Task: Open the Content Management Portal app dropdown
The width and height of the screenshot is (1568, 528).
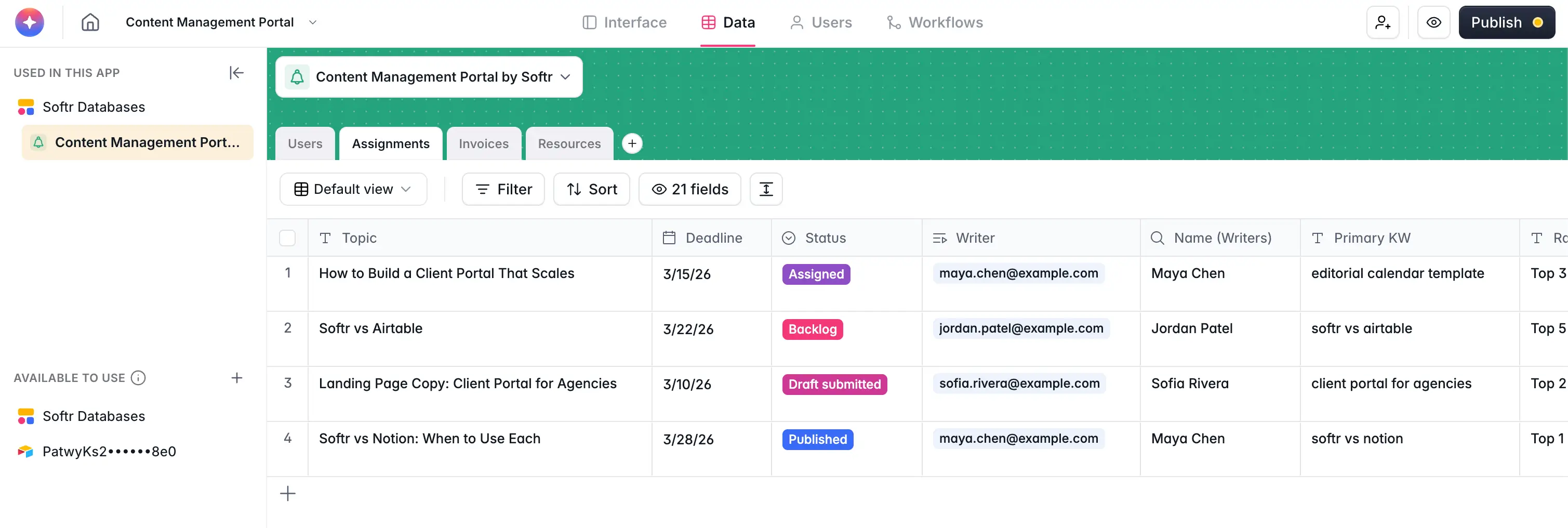Action: pos(312,22)
